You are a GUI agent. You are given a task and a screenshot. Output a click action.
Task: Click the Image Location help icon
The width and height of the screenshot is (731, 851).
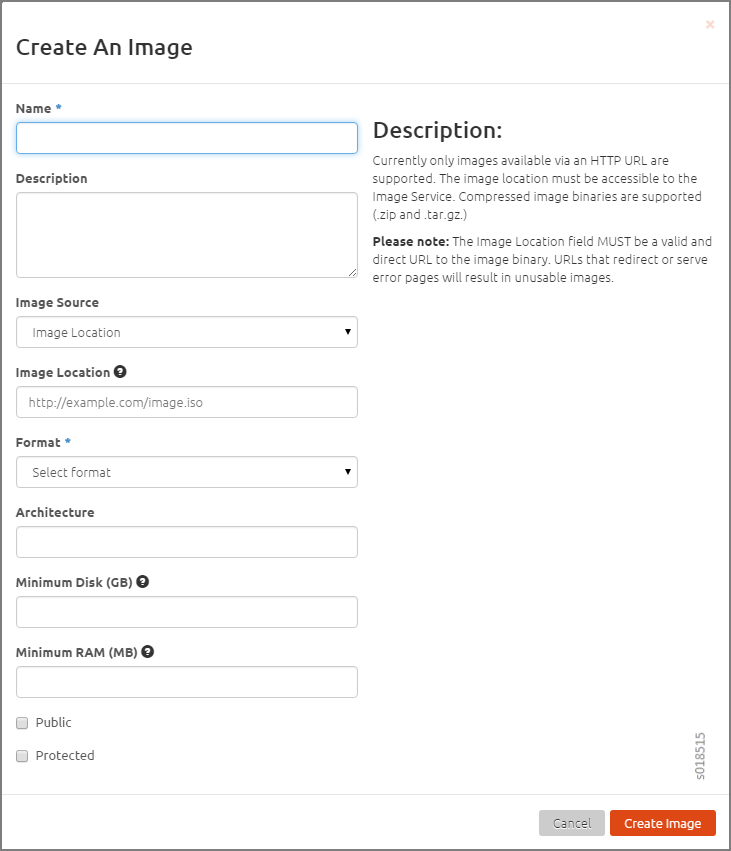[x=120, y=372]
